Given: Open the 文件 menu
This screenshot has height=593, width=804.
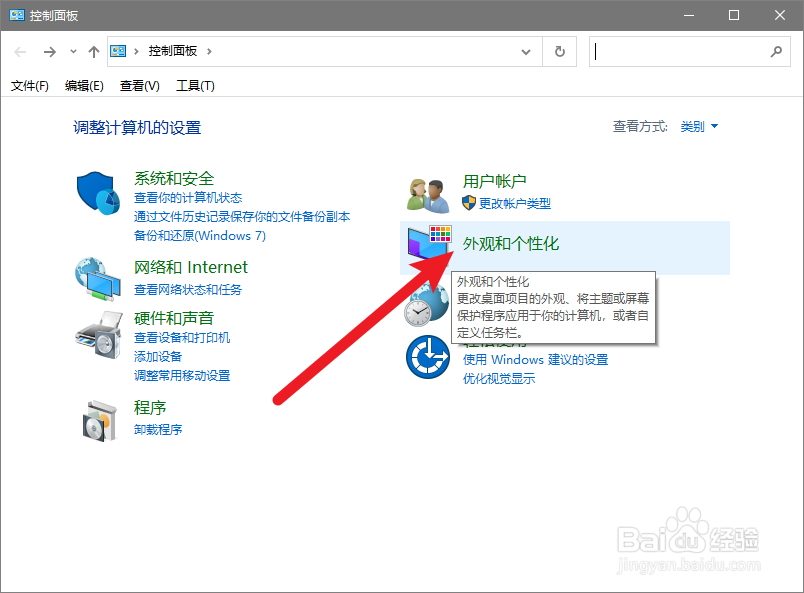Looking at the screenshot, I should [x=29, y=86].
